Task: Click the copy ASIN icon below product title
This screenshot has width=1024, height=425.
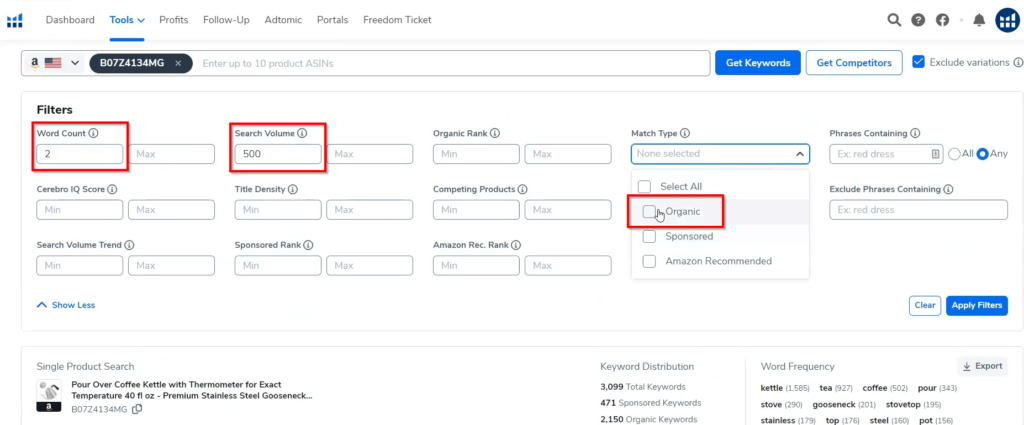Action: (x=137, y=409)
